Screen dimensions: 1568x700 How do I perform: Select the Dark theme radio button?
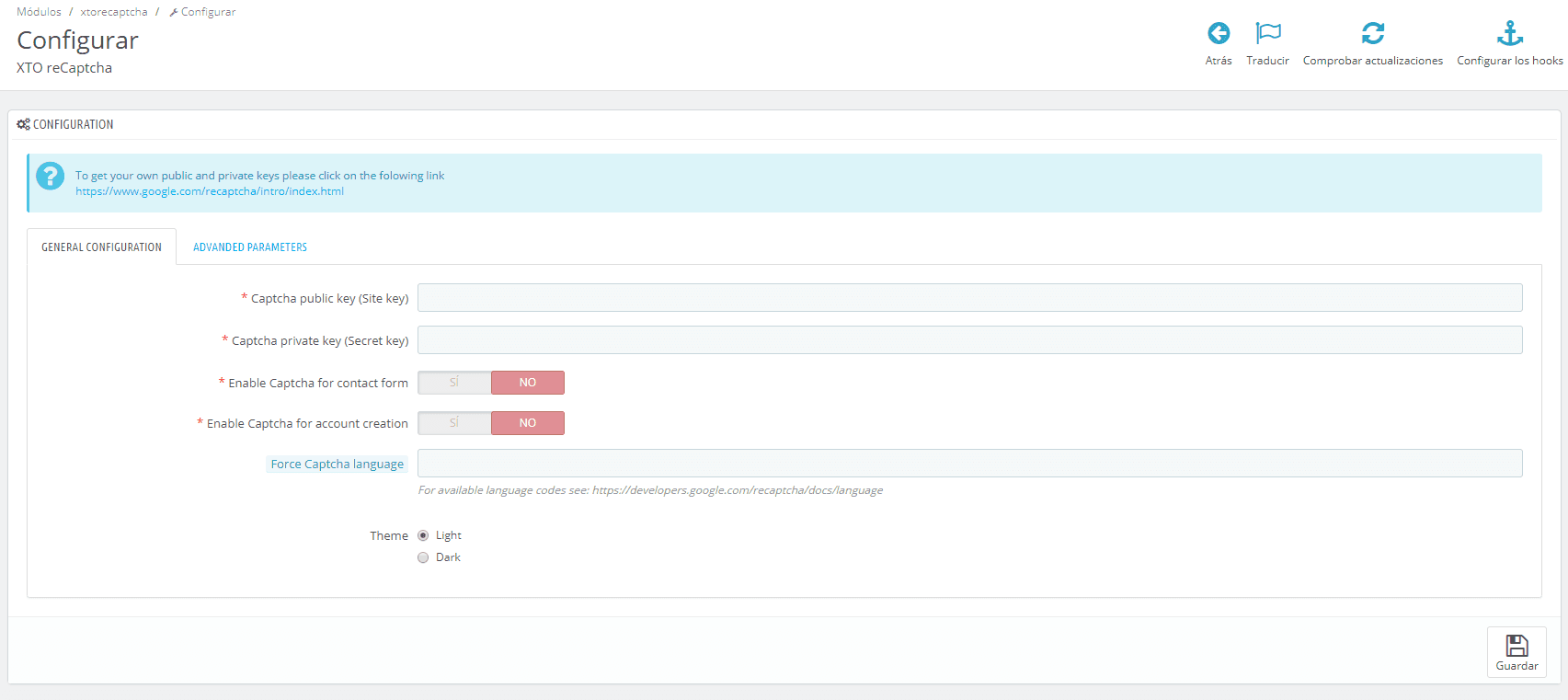click(x=423, y=557)
